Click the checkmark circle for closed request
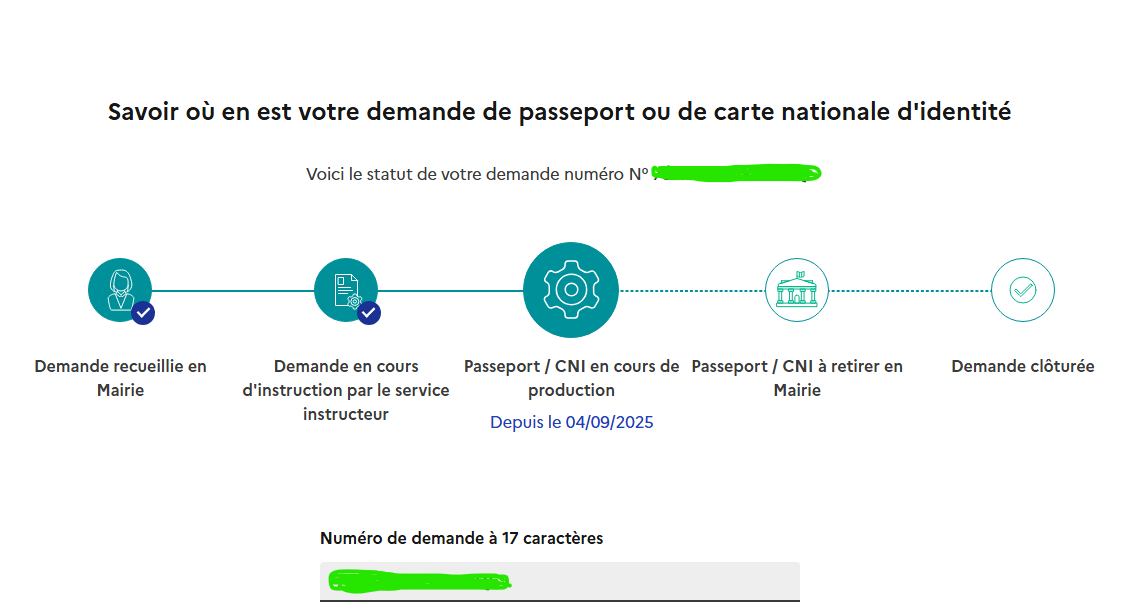The width and height of the screenshot is (1143, 609). [1022, 290]
